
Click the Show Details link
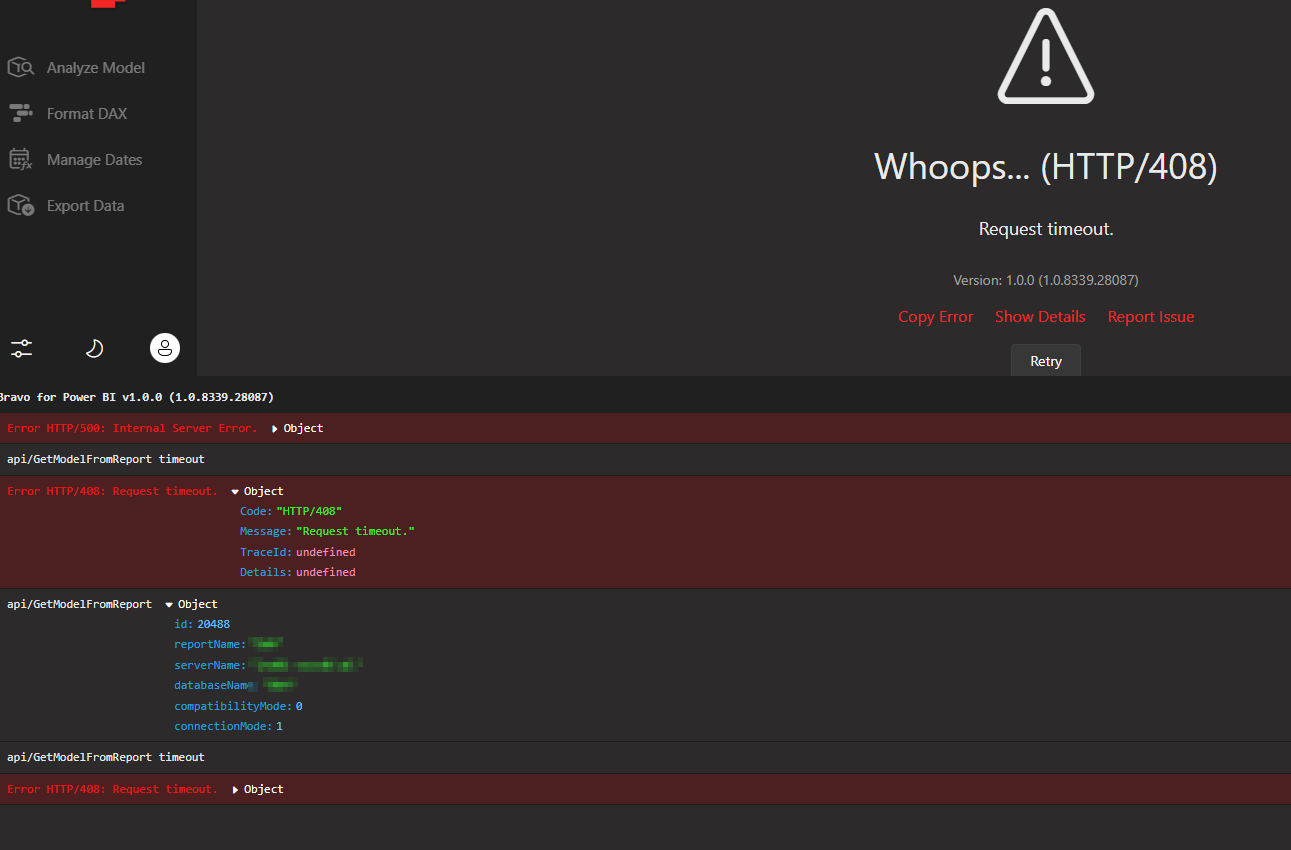tap(1040, 316)
